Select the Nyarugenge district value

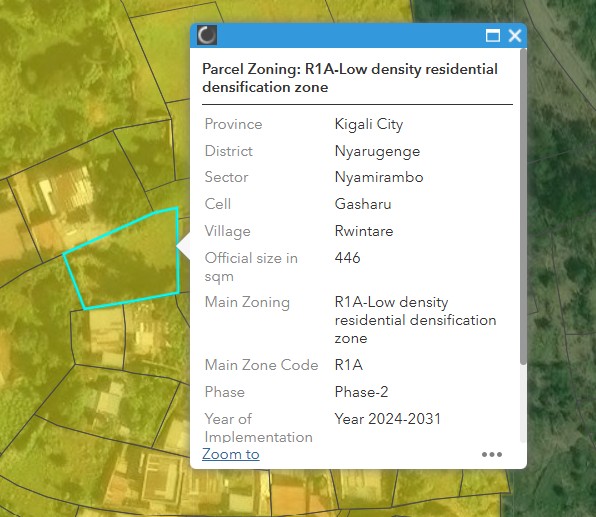pos(377,151)
